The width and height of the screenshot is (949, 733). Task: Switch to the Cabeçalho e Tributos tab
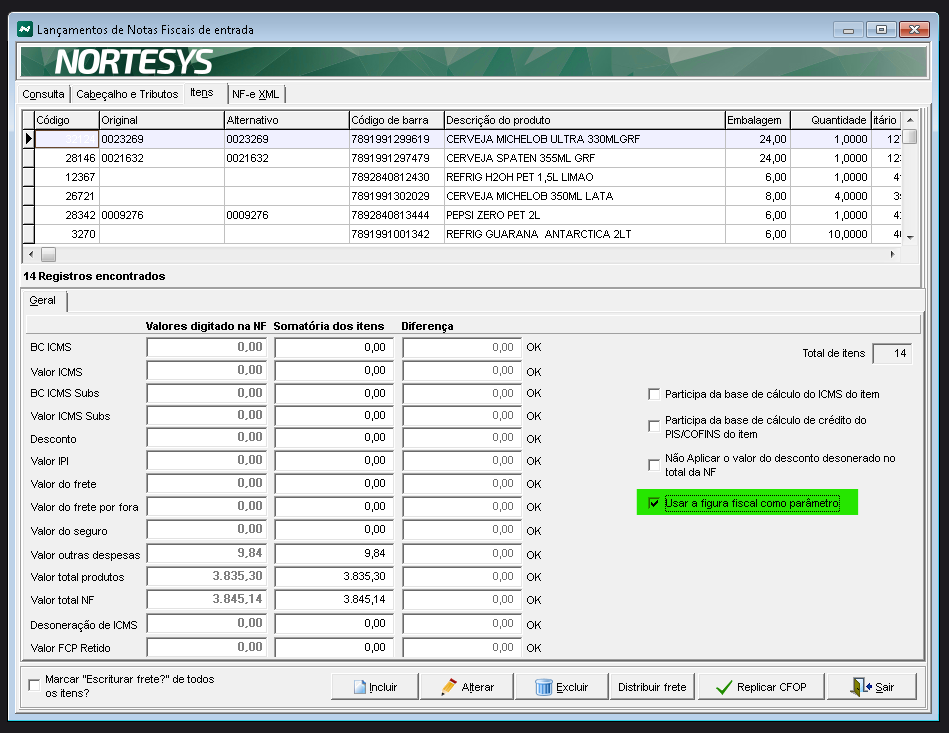126,94
